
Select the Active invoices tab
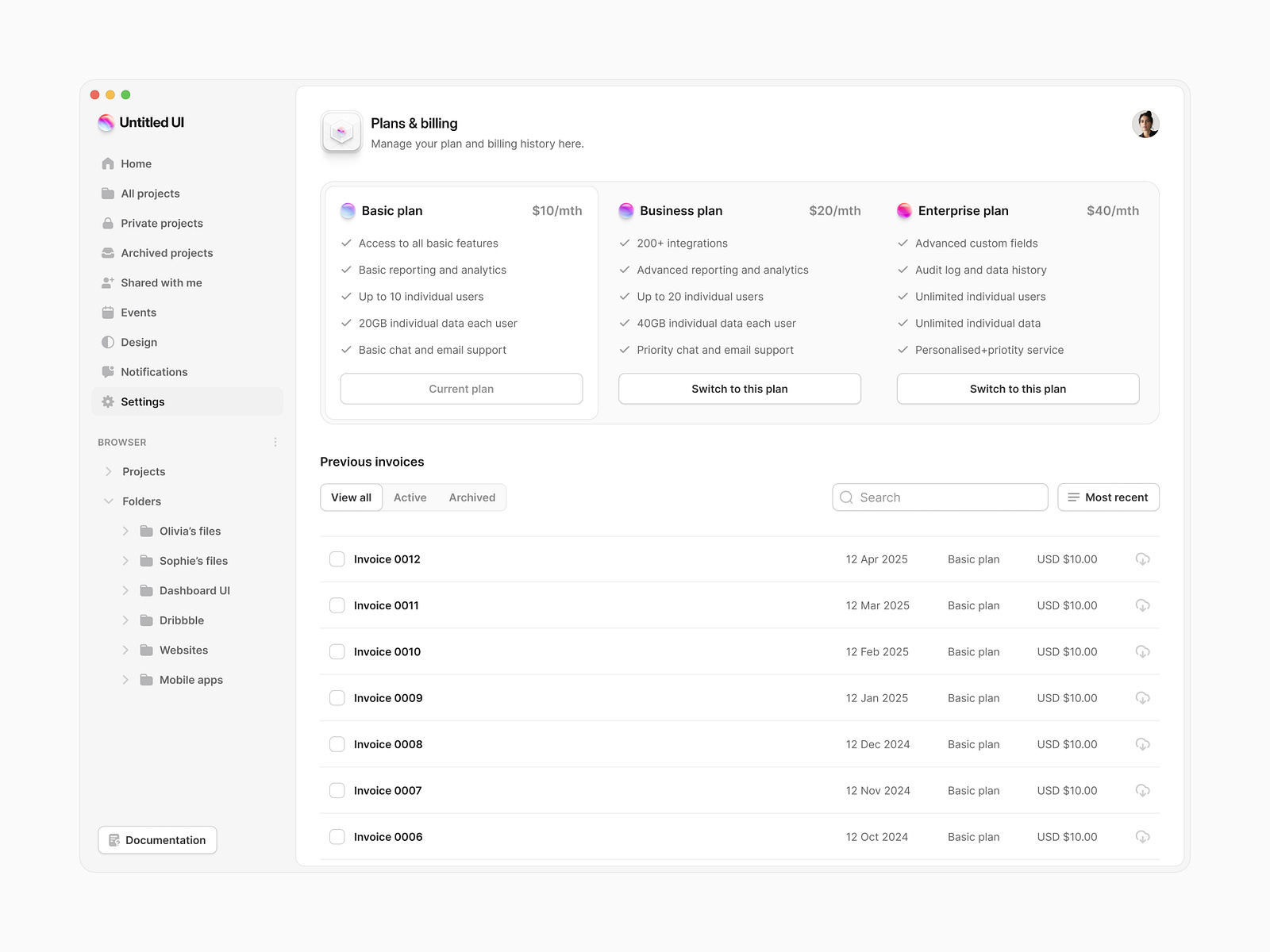410,497
